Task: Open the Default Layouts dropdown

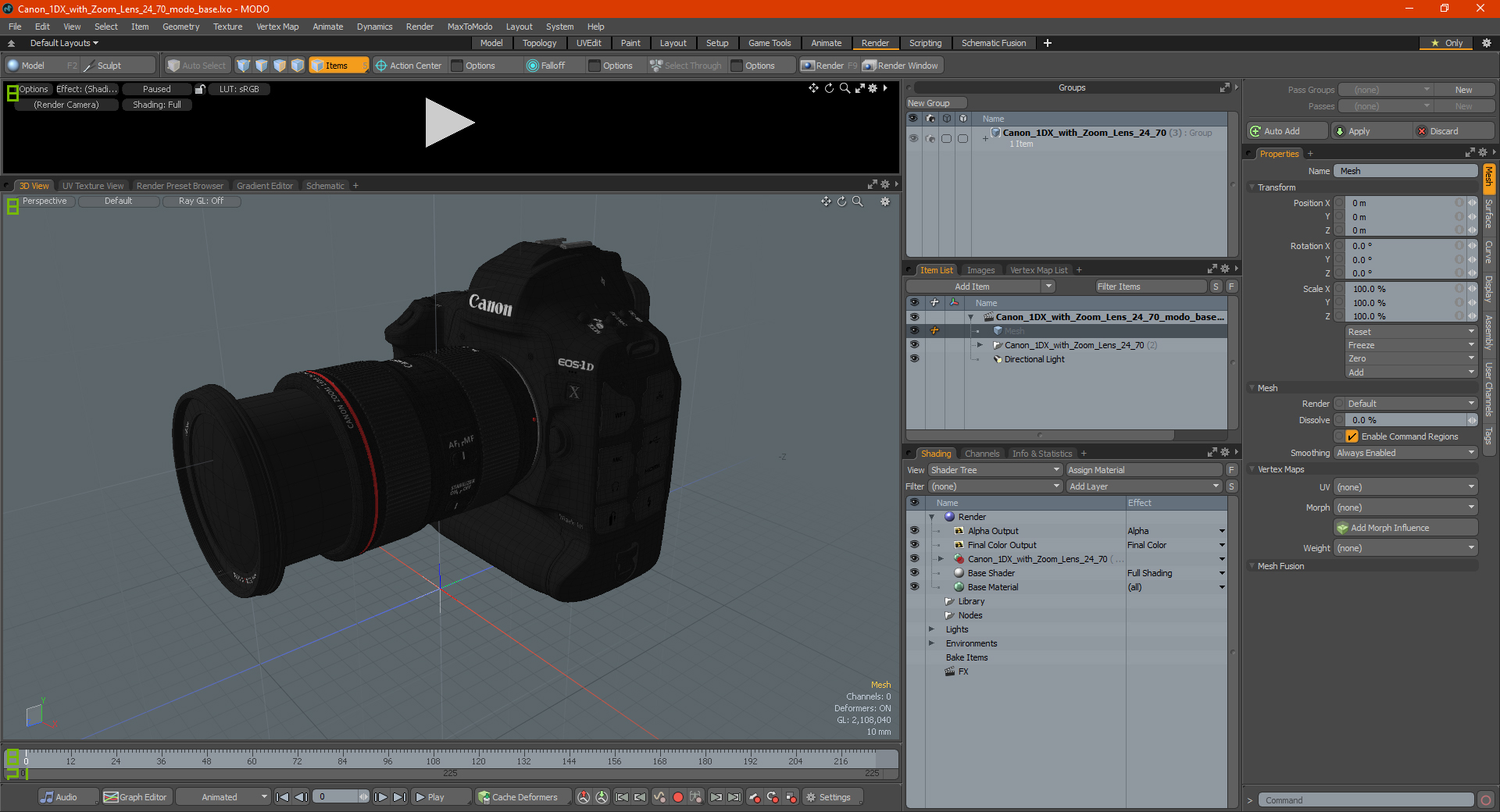Action: [x=64, y=43]
